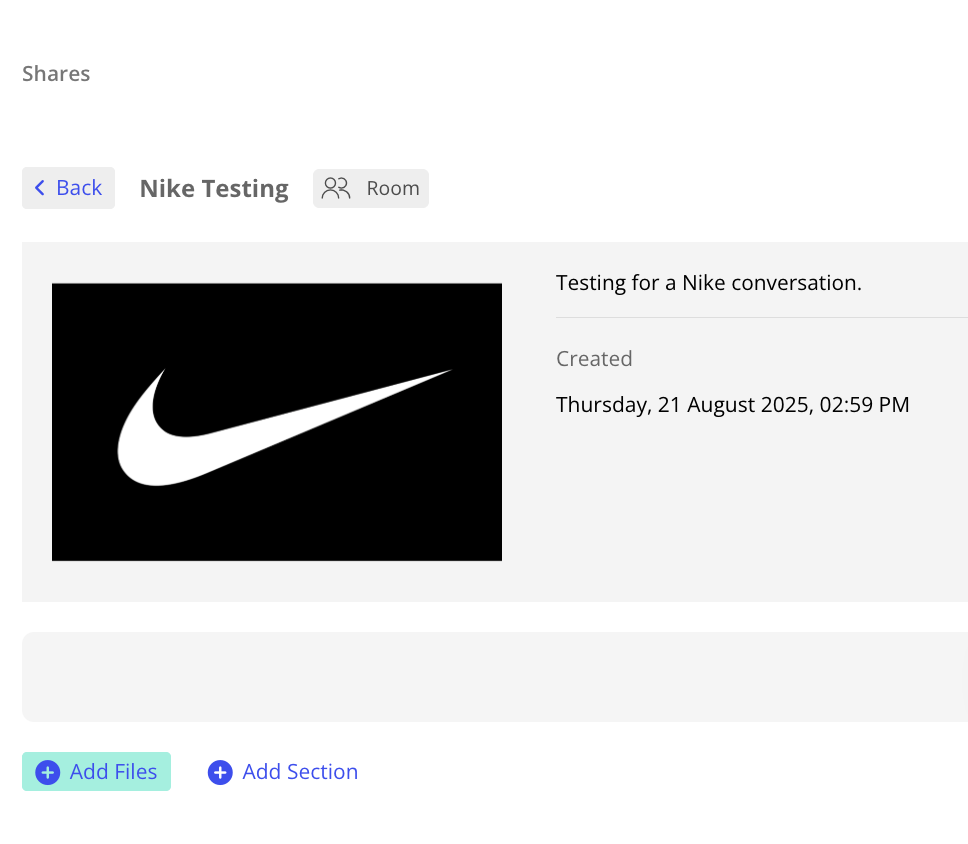
Task: Click the Created label
Action: click(594, 358)
